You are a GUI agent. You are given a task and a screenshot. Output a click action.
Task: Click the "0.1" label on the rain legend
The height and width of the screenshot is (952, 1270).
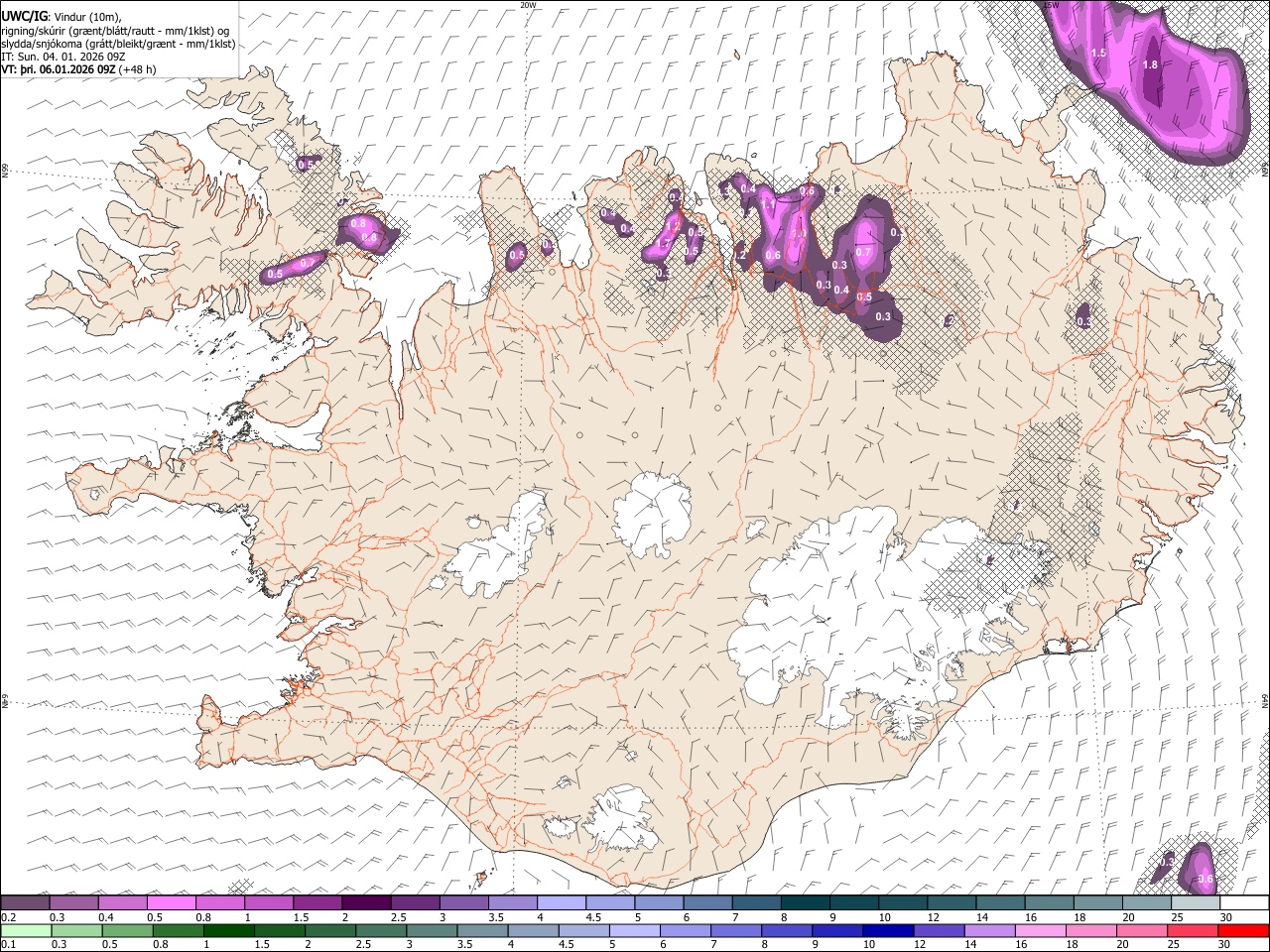tap(9, 945)
